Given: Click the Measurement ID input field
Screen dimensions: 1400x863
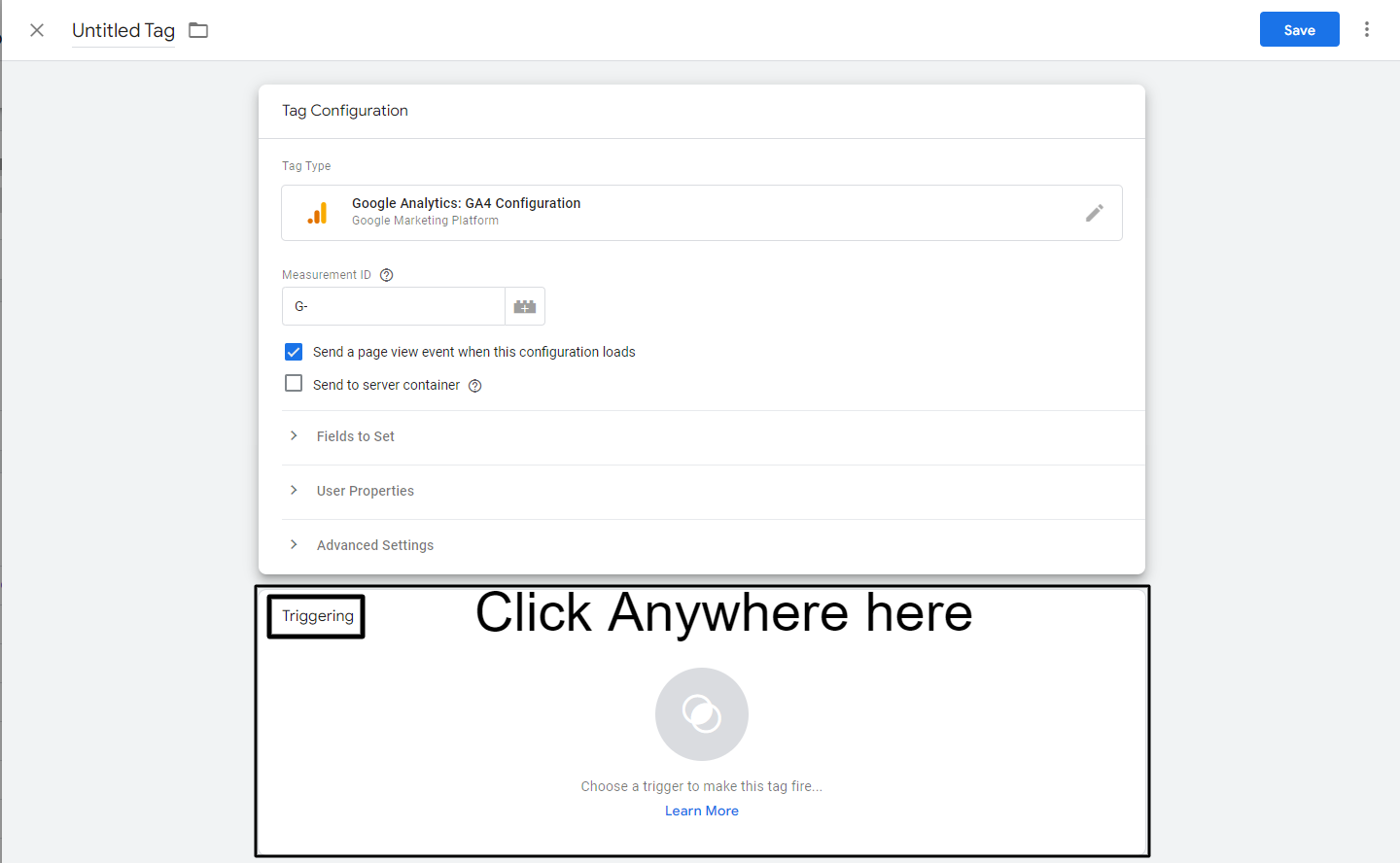Looking at the screenshot, I should click(393, 305).
